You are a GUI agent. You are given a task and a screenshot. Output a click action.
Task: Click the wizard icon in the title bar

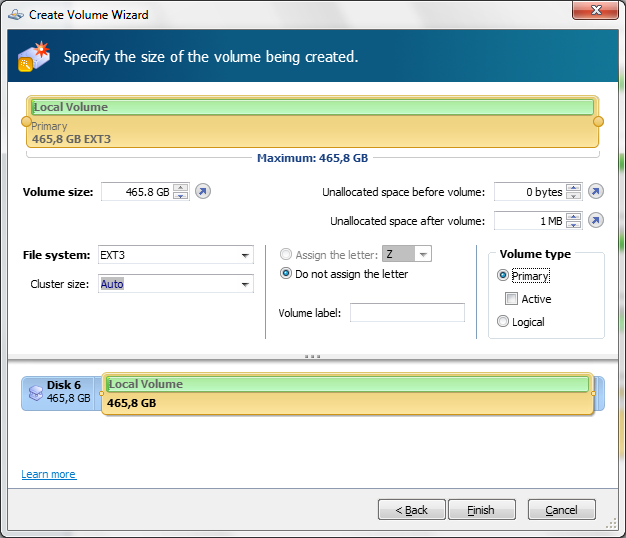[15, 15]
